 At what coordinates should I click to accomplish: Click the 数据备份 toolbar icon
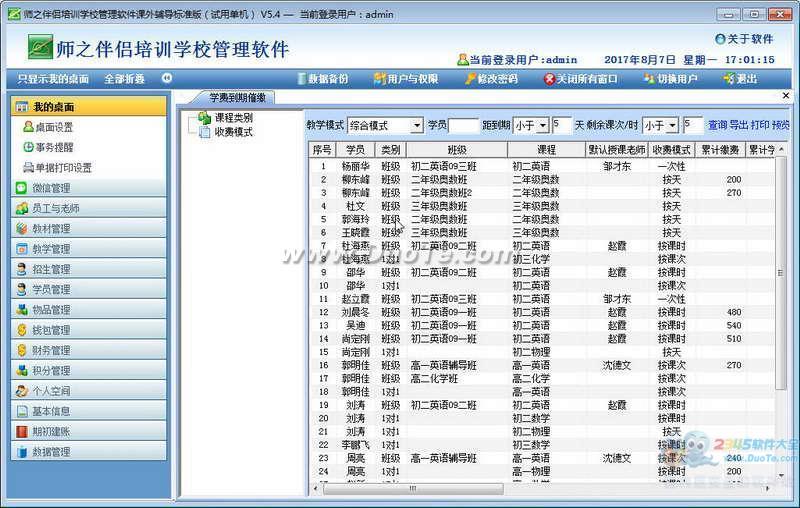pyautogui.click(x=302, y=79)
